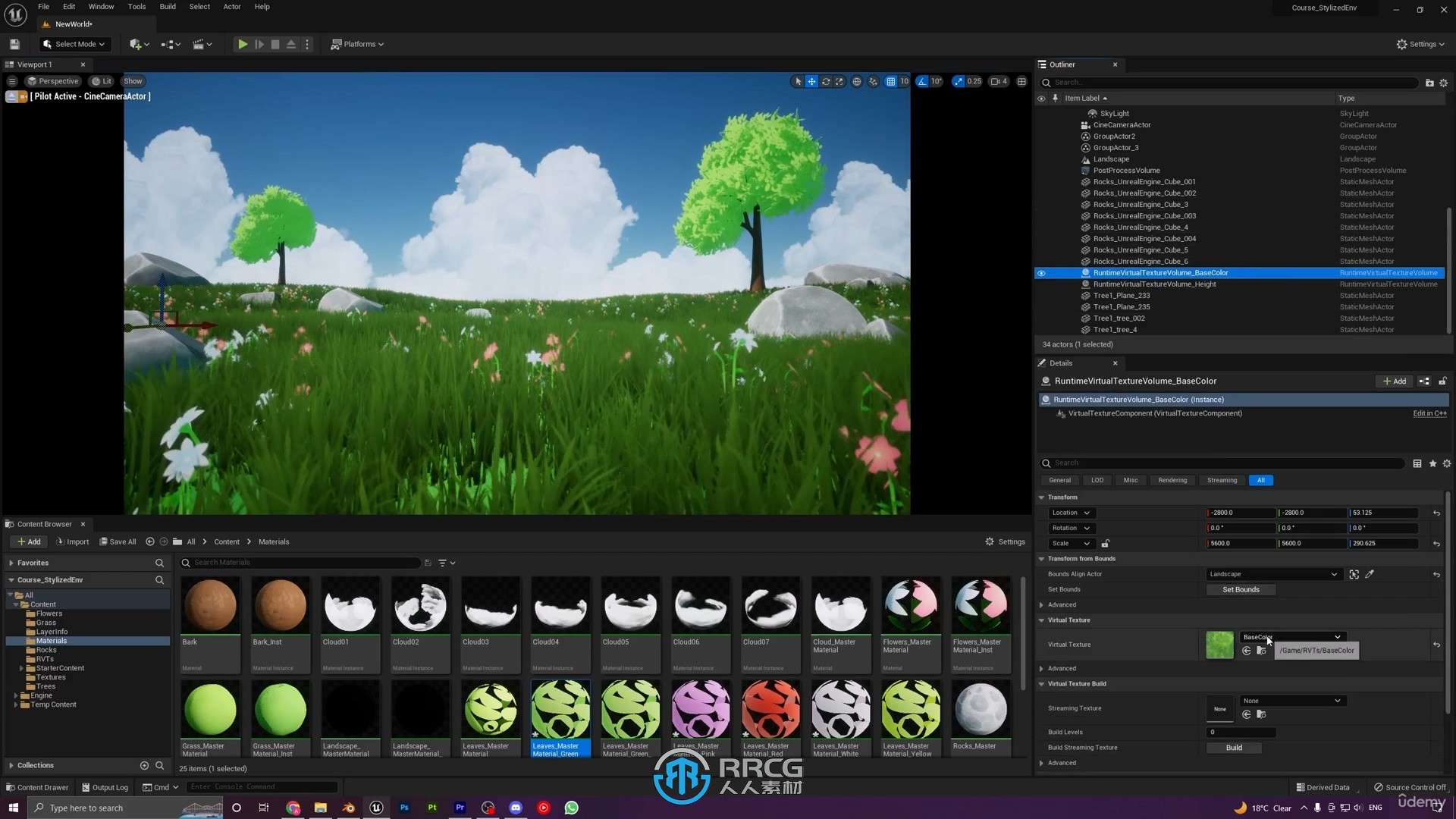Toggle the Transform from Bounds expander
Image resolution: width=1456 pixels, height=819 pixels.
(x=1043, y=558)
